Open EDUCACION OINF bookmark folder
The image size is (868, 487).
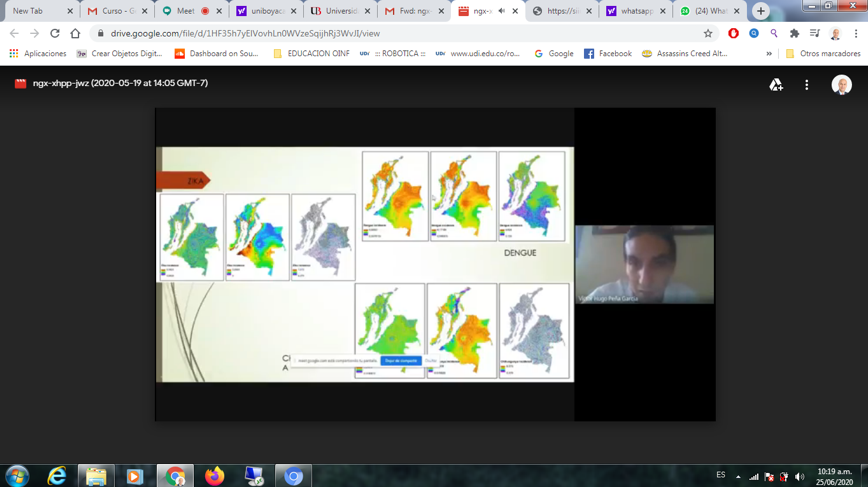(x=311, y=54)
